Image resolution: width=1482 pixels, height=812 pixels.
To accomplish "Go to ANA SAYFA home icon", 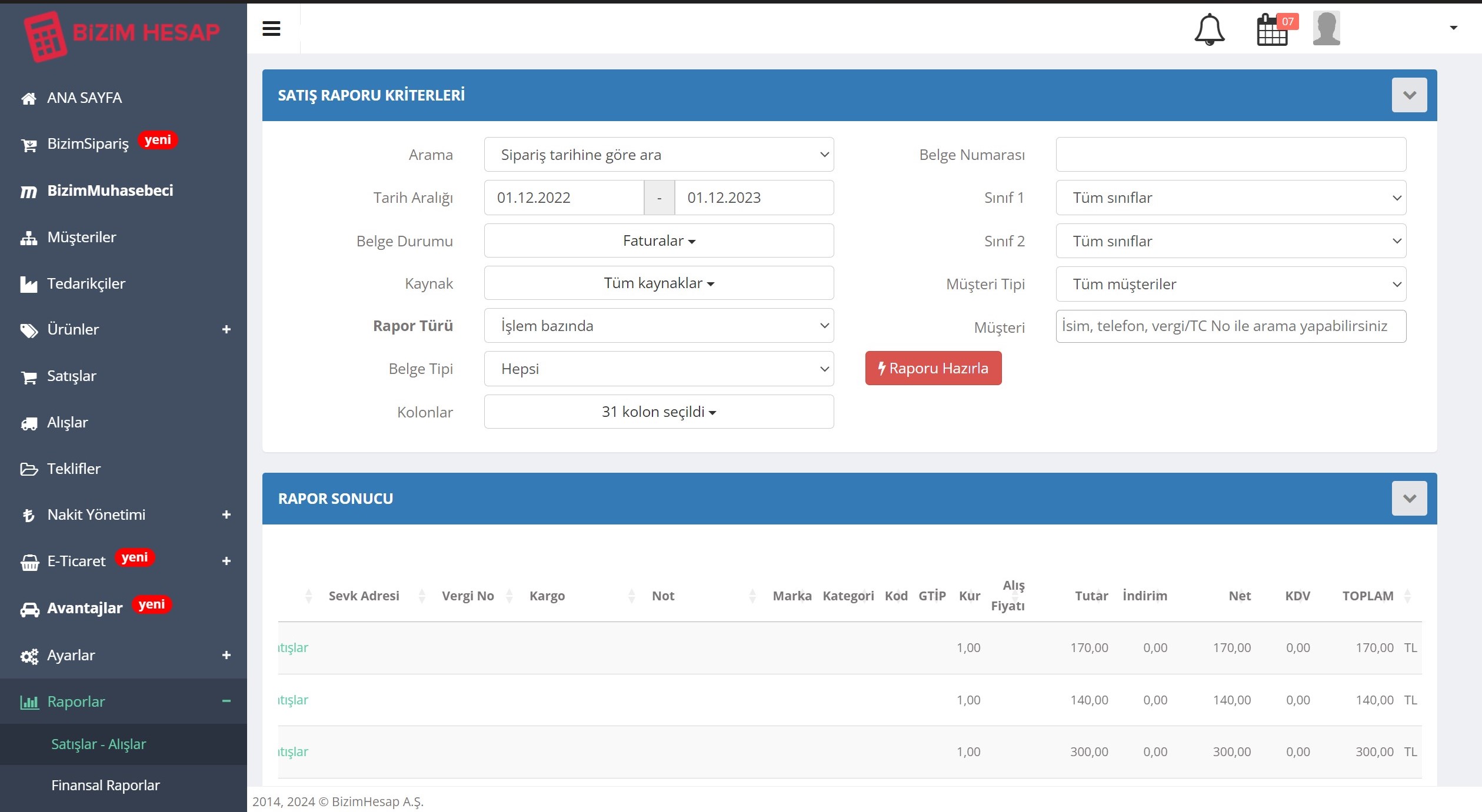I will coord(28,98).
